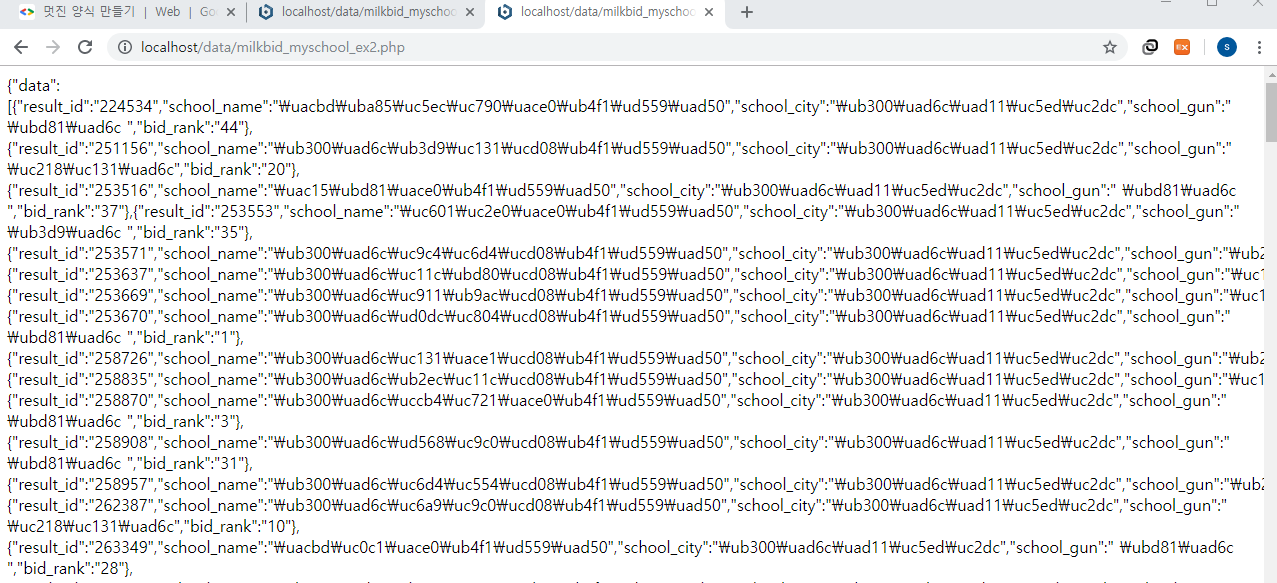Open a new tab with the plus button

(746, 12)
